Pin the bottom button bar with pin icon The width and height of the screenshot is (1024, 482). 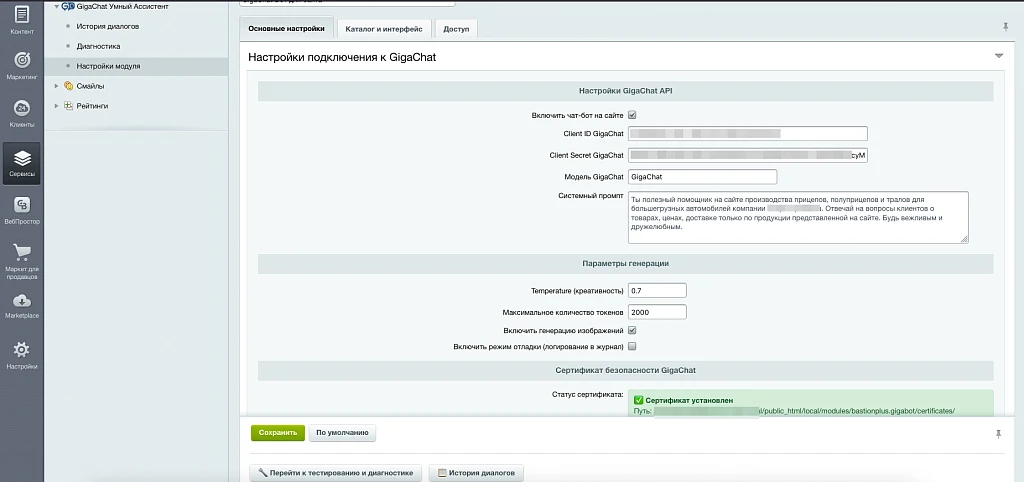(997, 434)
